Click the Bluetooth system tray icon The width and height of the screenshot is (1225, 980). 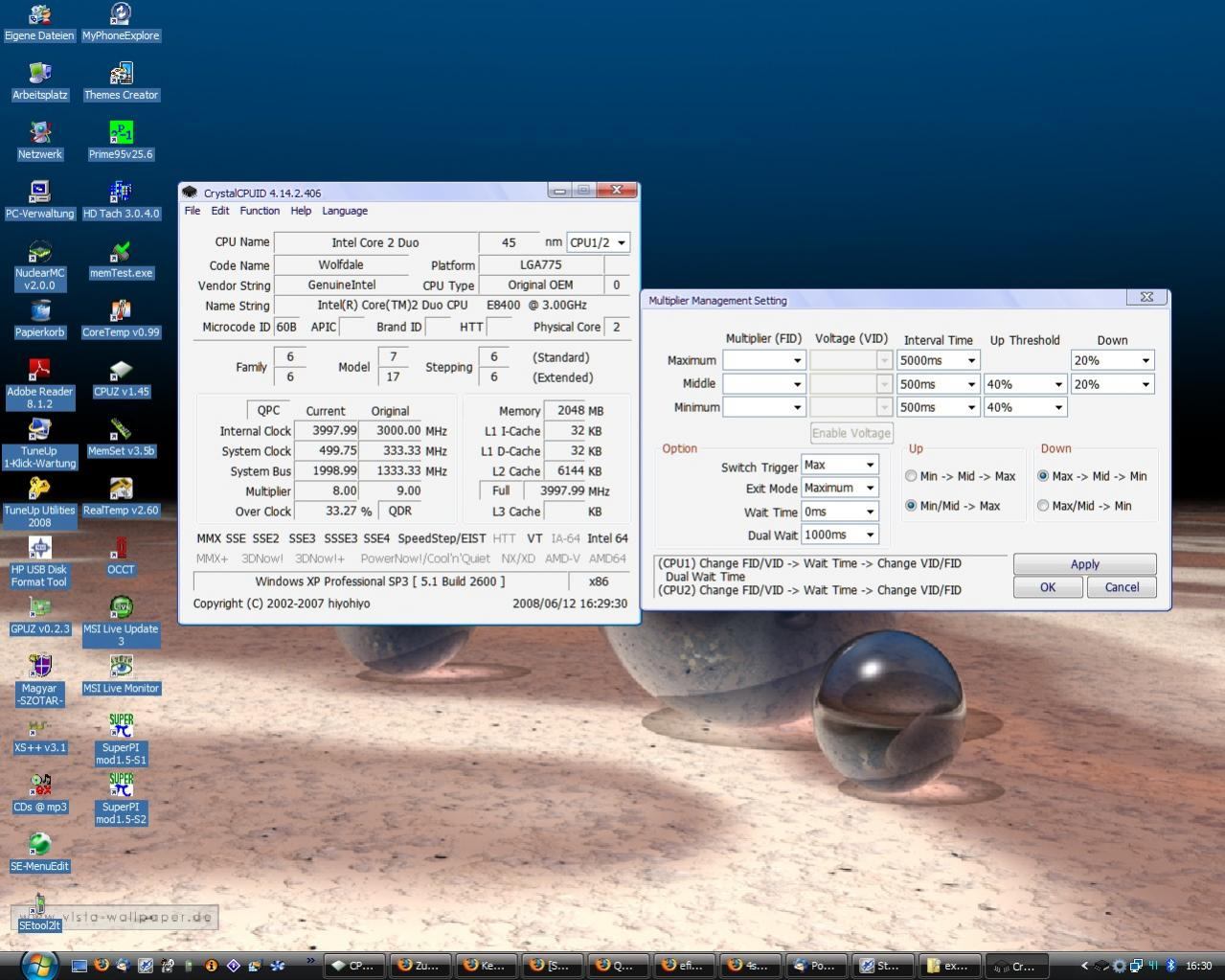click(1169, 966)
